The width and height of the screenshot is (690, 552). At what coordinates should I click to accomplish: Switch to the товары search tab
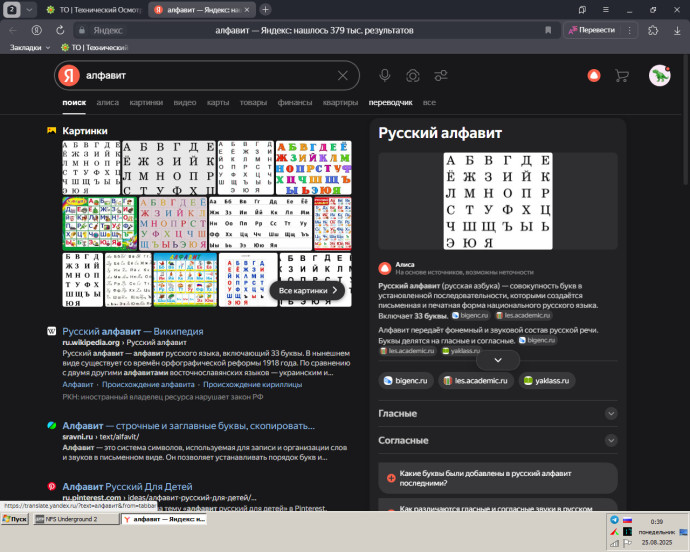[253, 103]
